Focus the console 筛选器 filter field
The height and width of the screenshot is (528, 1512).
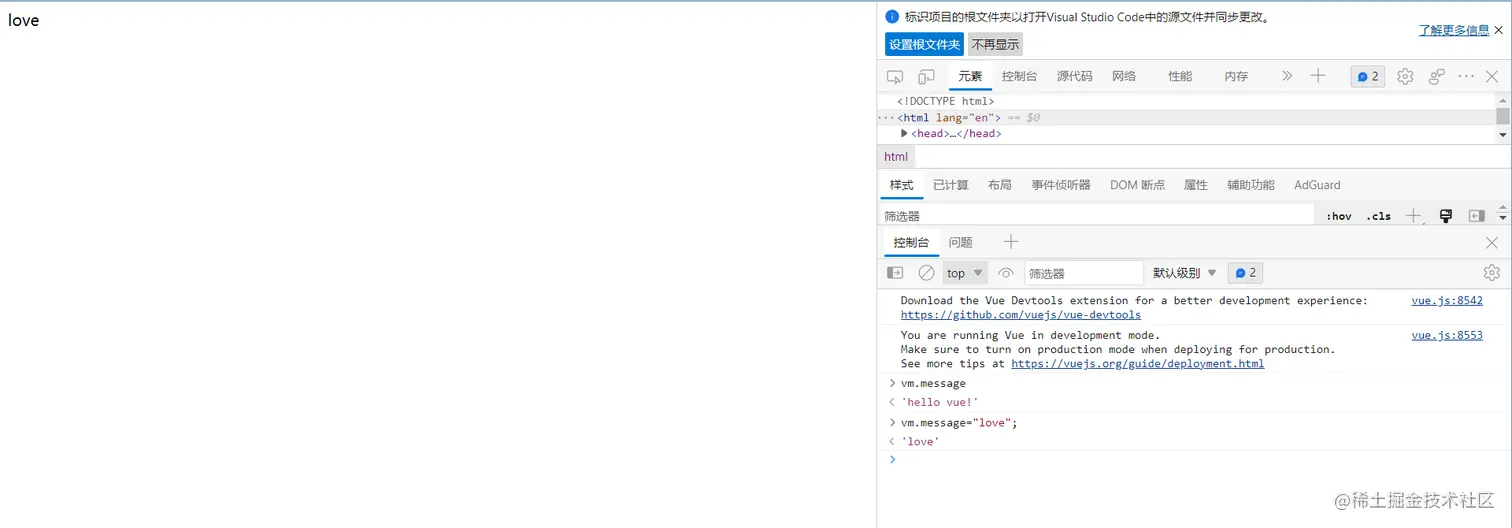tap(1084, 273)
